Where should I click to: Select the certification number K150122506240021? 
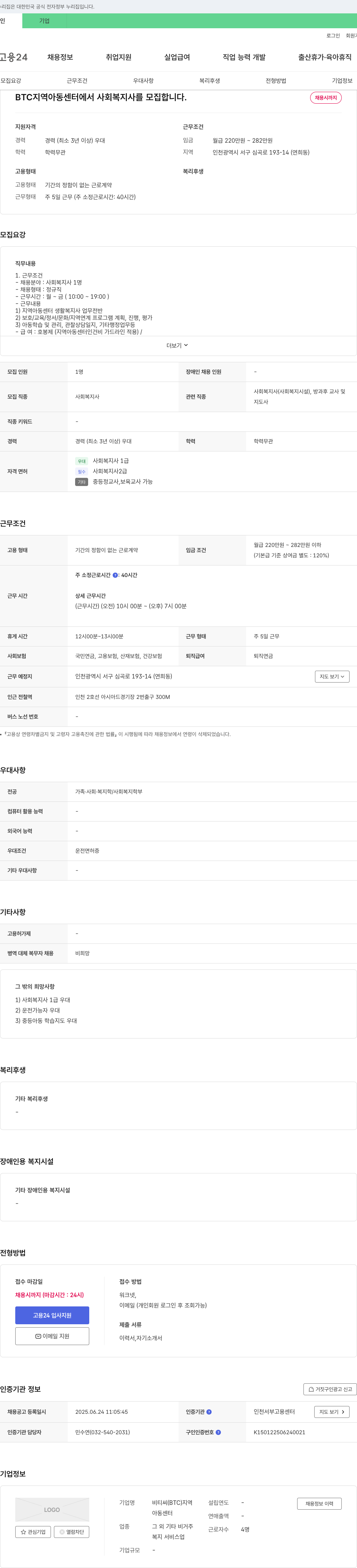point(280,1432)
